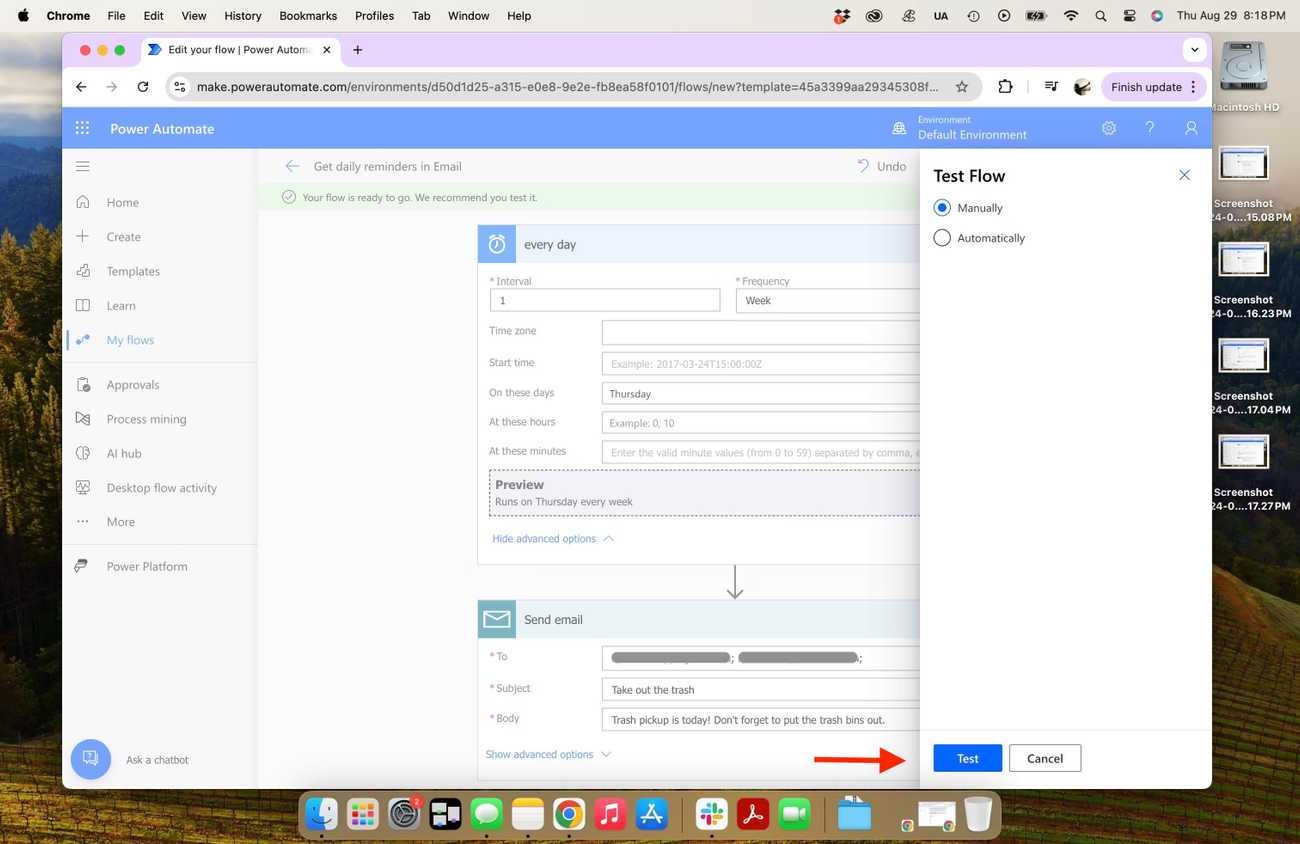The height and width of the screenshot is (844, 1300).
Task: Open Chrome extensions puzzle icon
Action: tap(1005, 87)
